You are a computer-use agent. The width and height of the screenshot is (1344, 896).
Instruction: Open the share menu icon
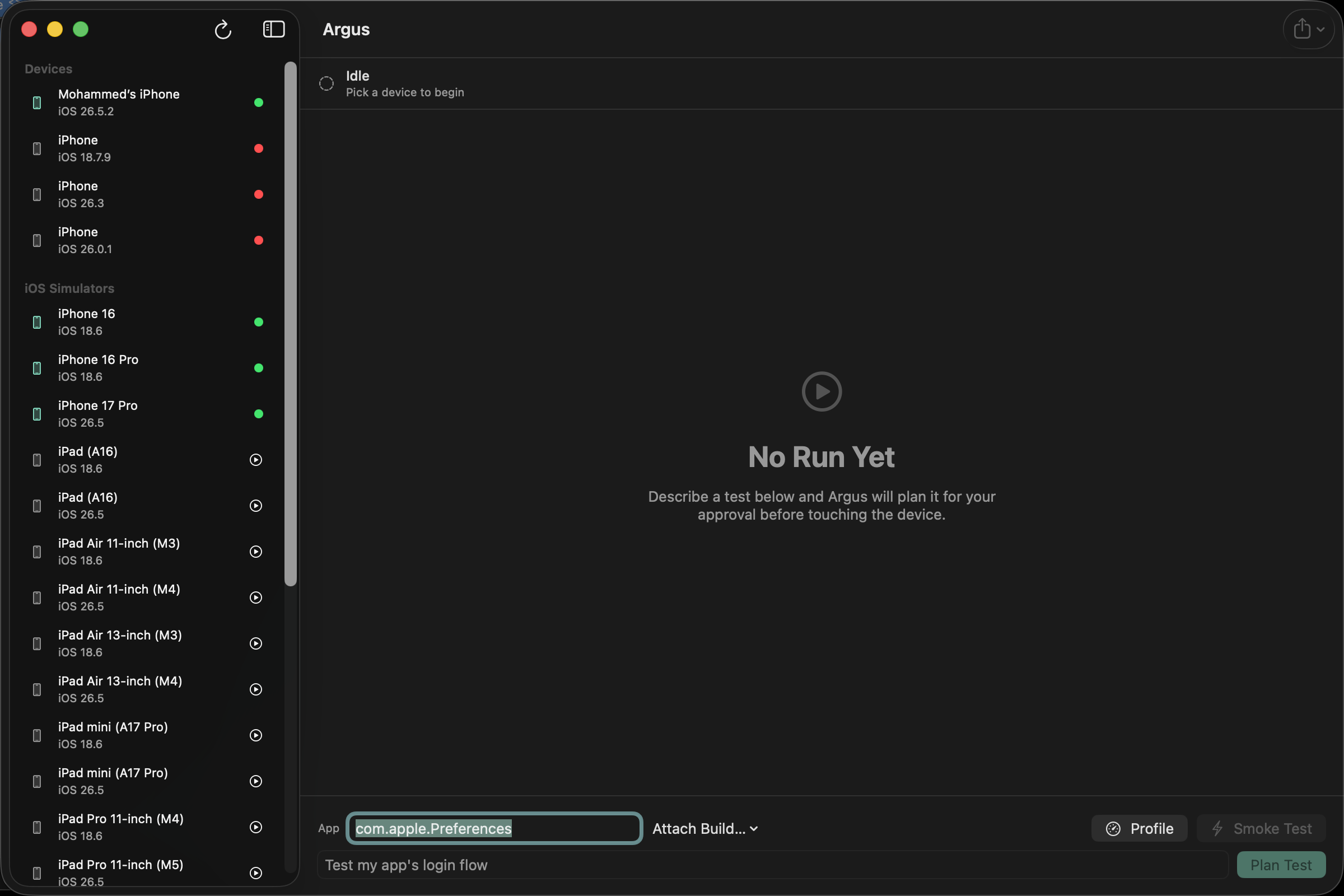click(1309, 29)
